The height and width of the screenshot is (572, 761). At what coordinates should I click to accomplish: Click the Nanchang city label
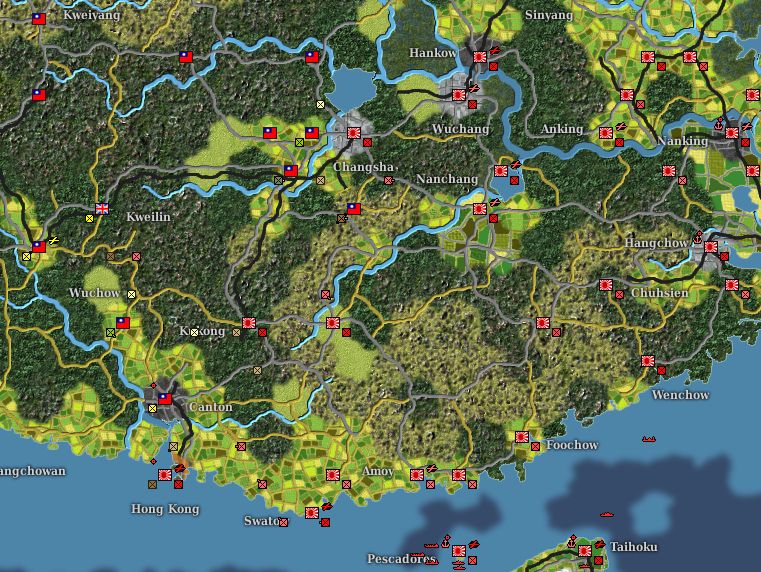447,179
